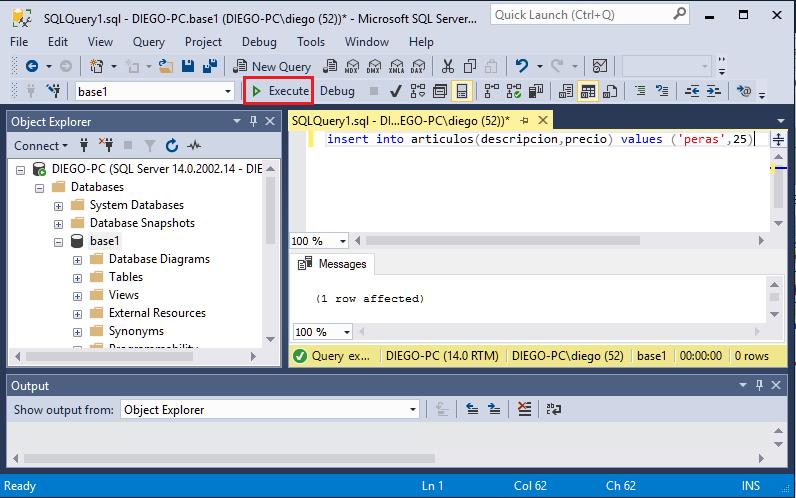
Task: Open Database Engine Query icon beside New Query
Action: click(x=330, y=66)
